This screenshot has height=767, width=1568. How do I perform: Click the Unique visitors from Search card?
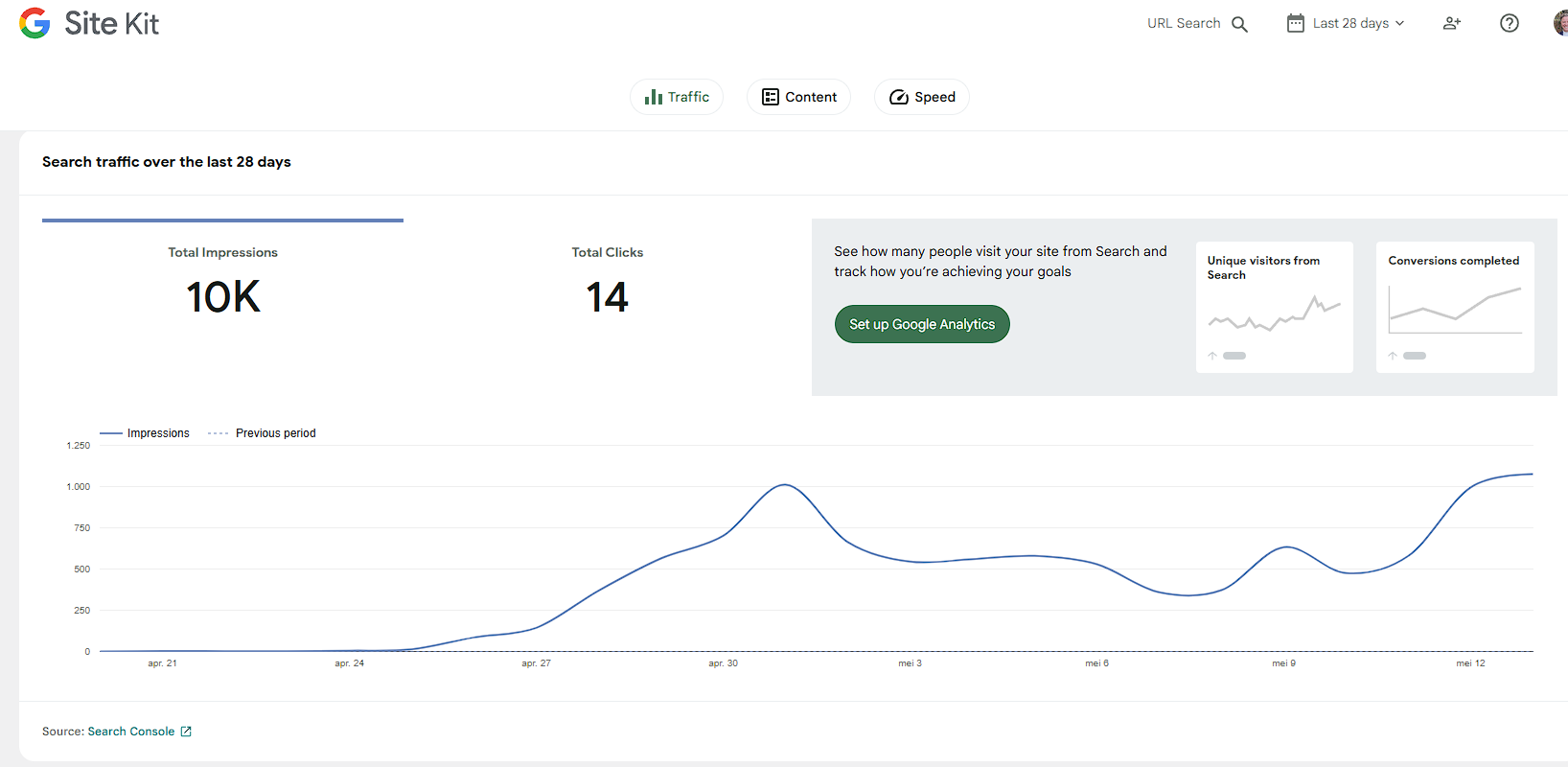[1275, 307]
